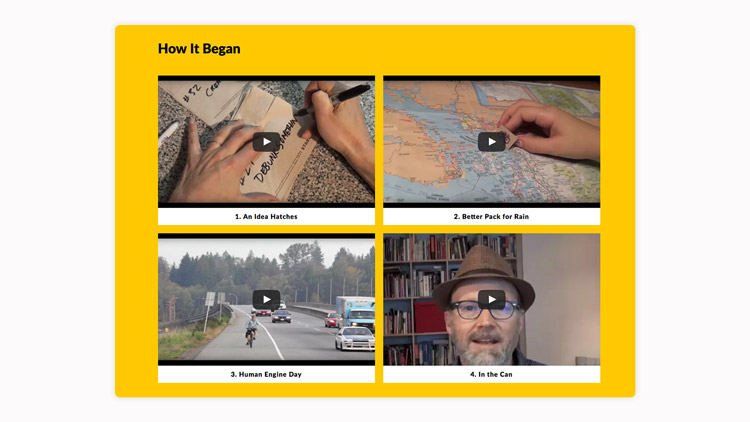Play the Better Pack for Rain video
The height and width of the screenshot is (422, 750).
click(491, 142)
